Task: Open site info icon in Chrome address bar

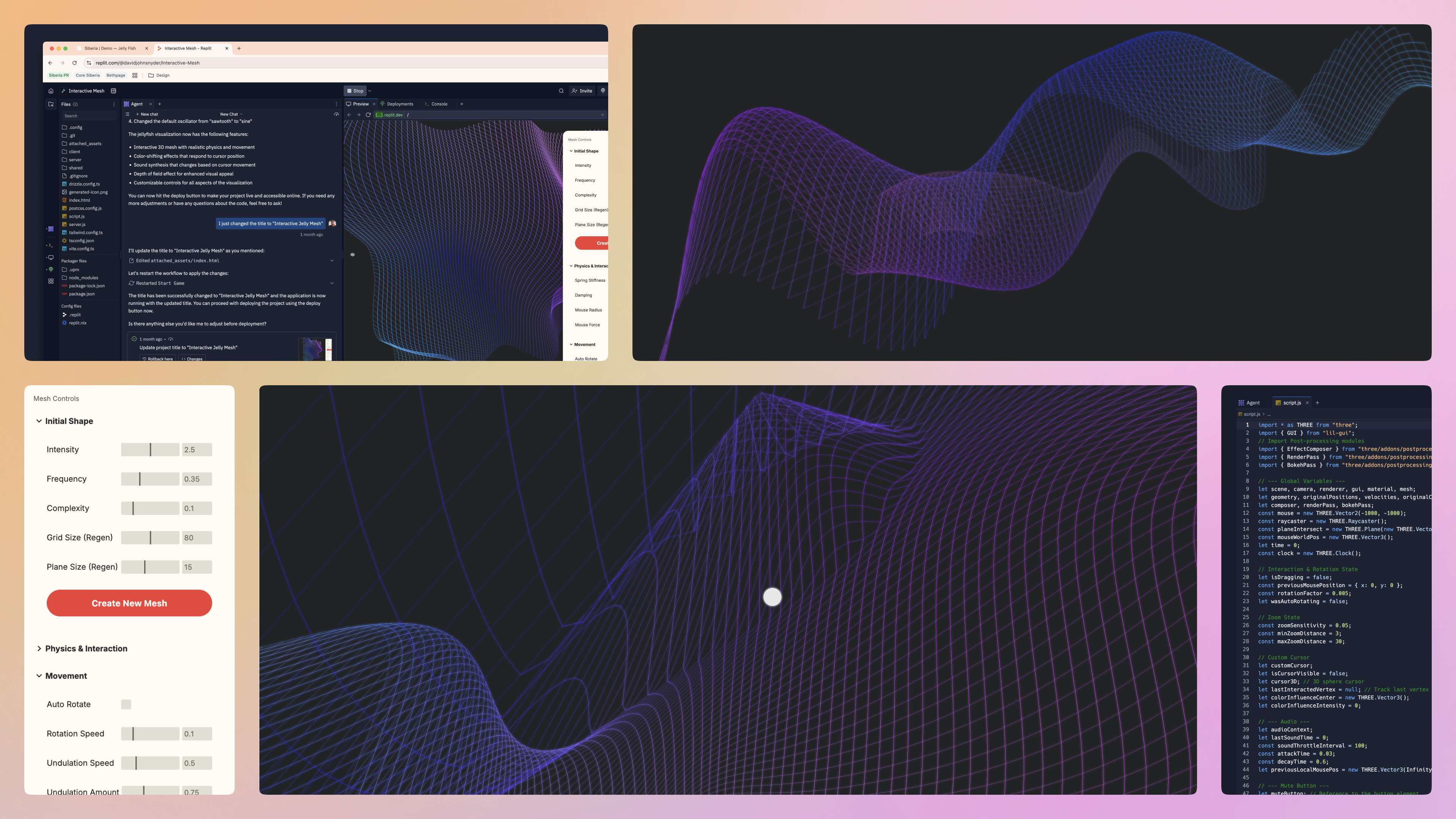Action: [x=89, y=63]
